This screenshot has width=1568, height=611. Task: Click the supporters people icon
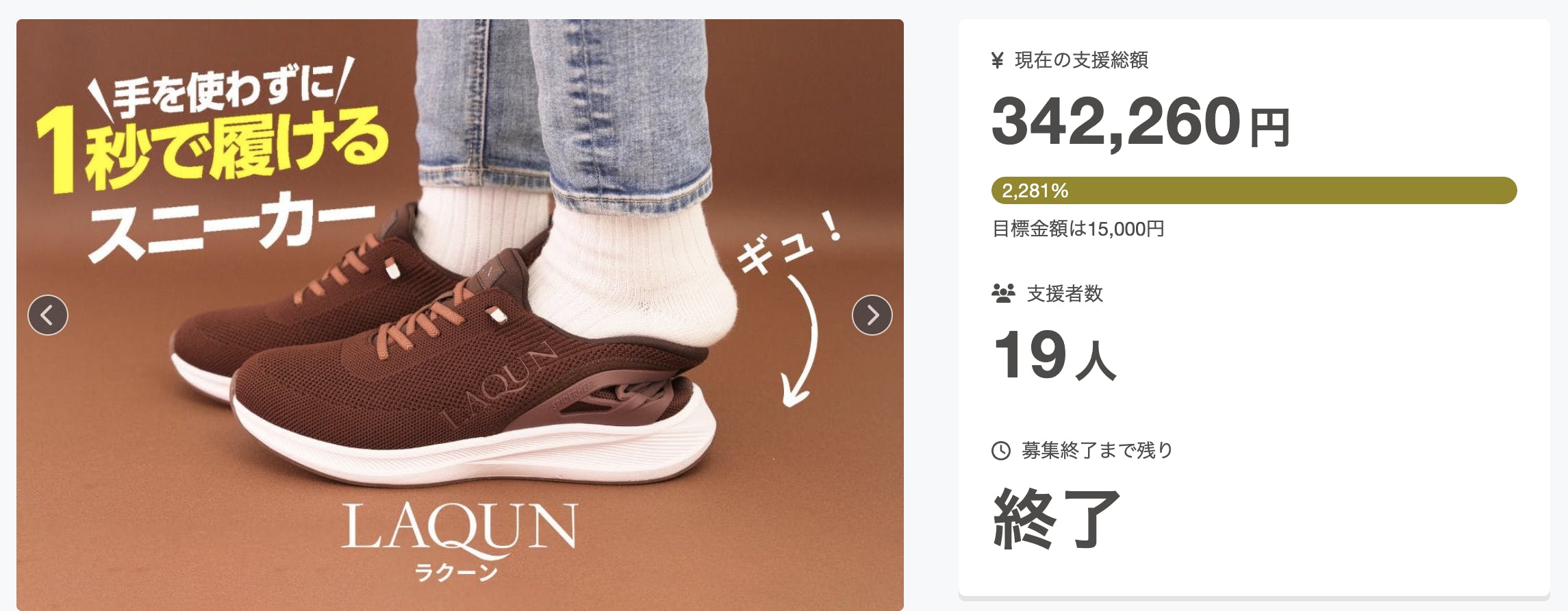pos(1003,294)
